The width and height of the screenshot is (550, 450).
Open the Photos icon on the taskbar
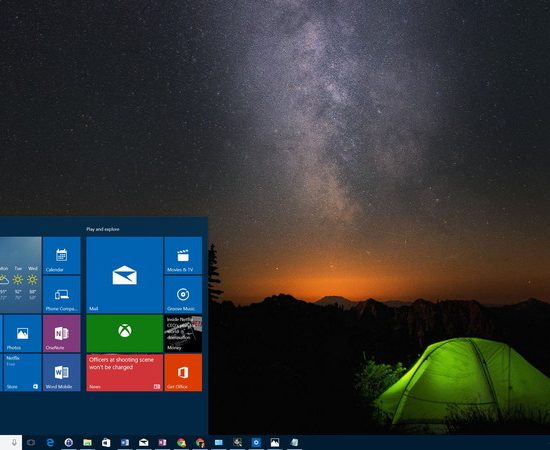(x=275, y=443)
